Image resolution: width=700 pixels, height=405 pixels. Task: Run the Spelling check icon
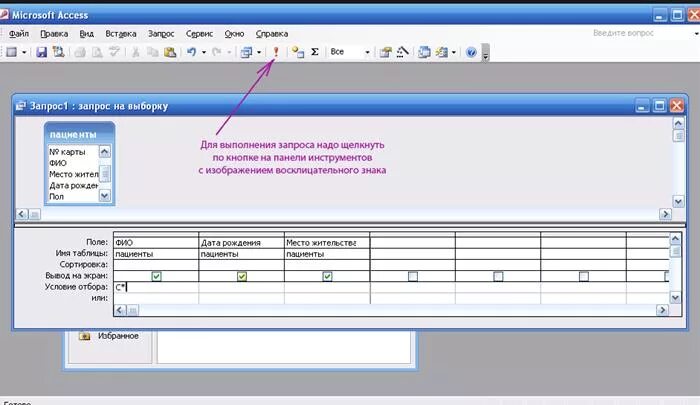(x=114, y=52)
